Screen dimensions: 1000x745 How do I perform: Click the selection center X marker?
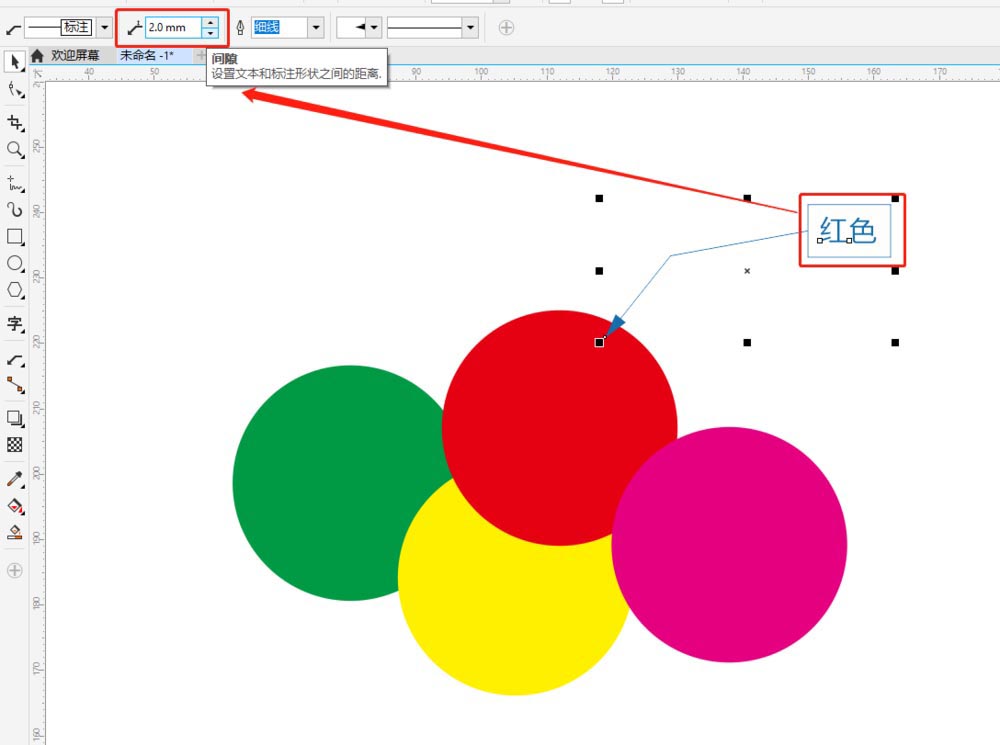coord(747,271)
